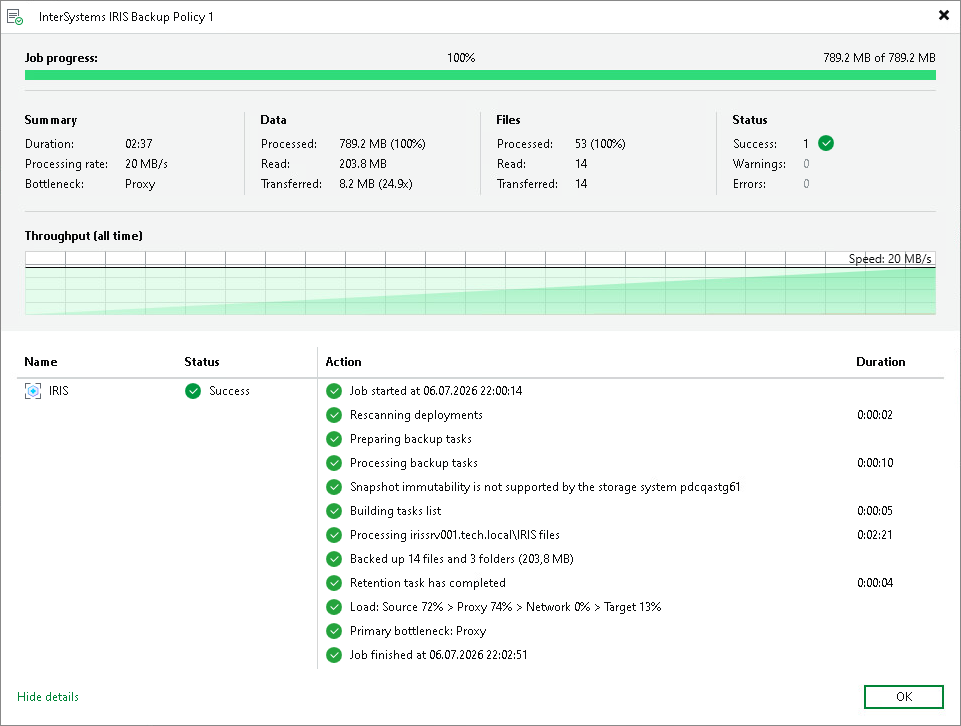Click the check icon beside 'Preparing backup tasks'

[334, 439]
